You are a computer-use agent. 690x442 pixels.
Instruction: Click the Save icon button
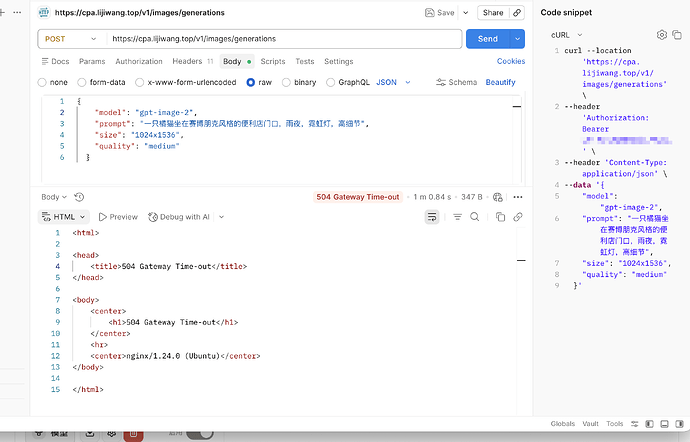point(440,13)
